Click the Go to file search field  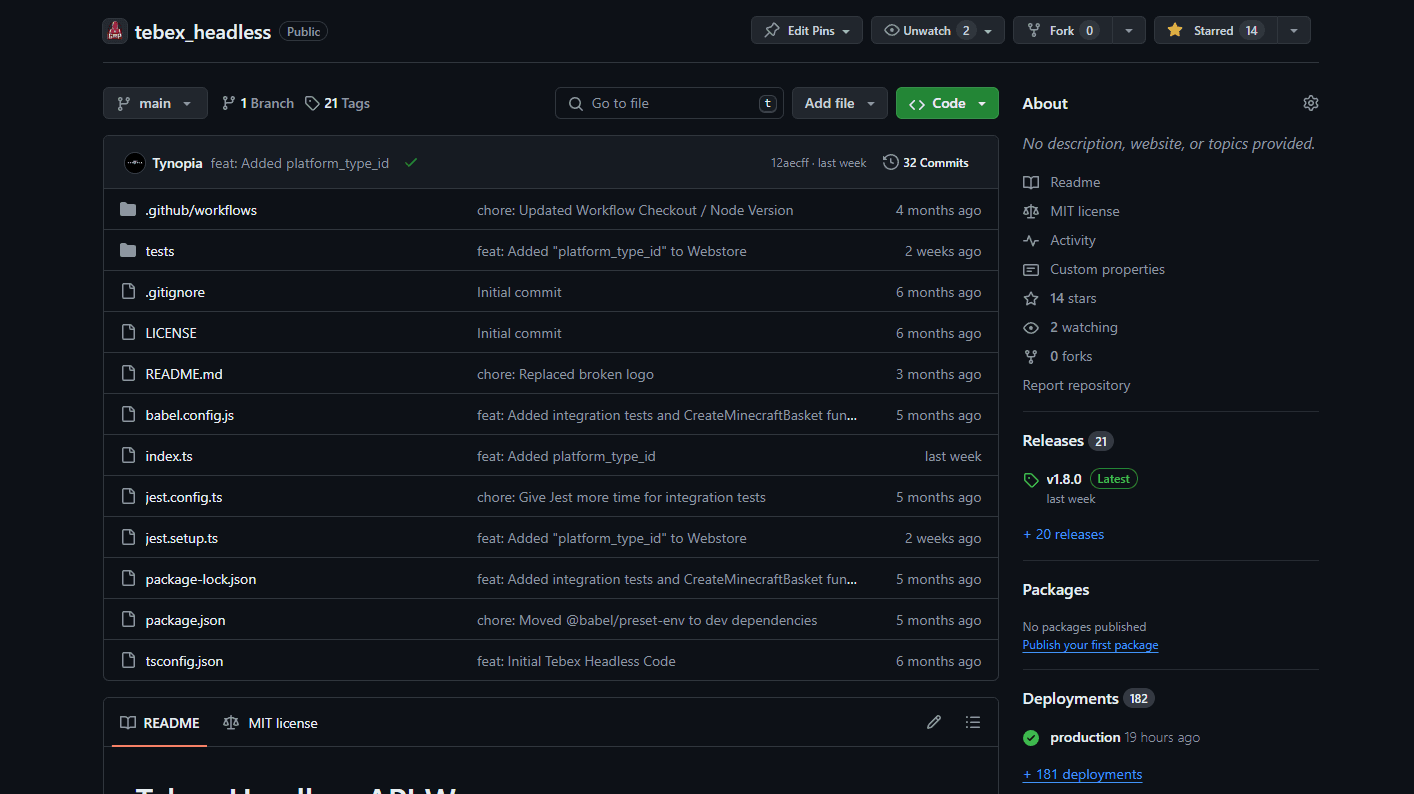669,103
